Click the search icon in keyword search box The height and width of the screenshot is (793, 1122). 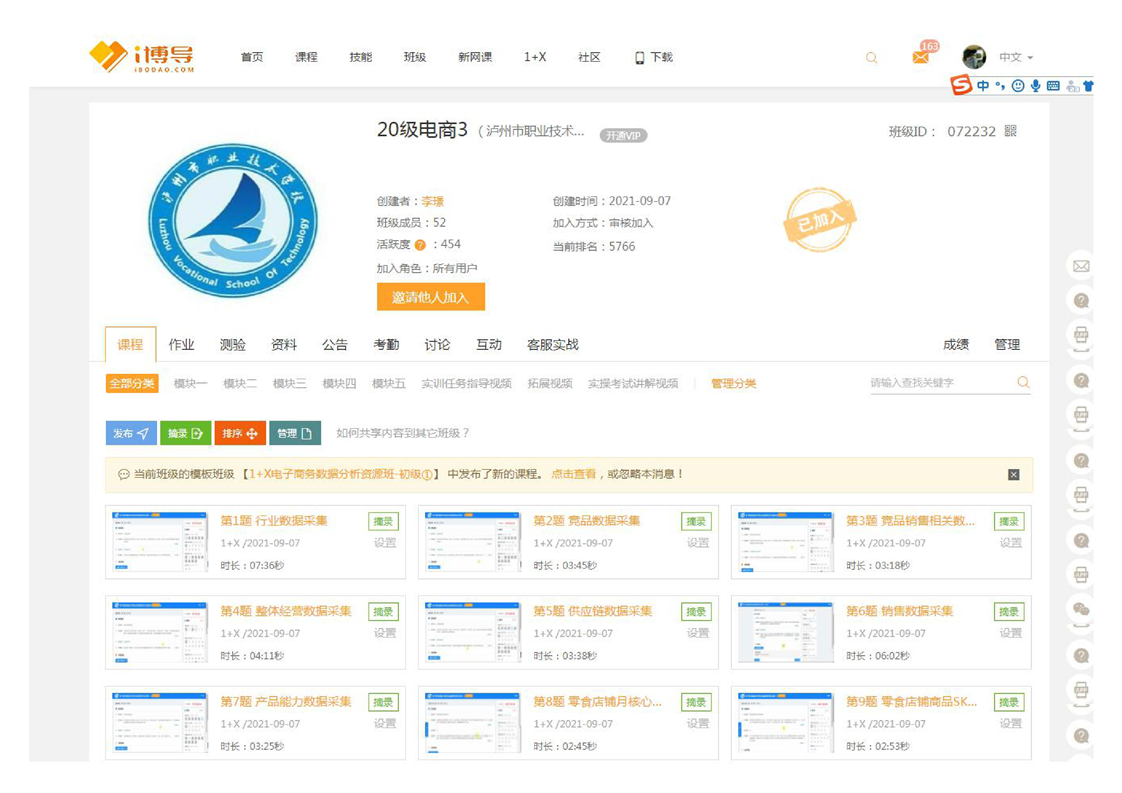click(1023, 382)
